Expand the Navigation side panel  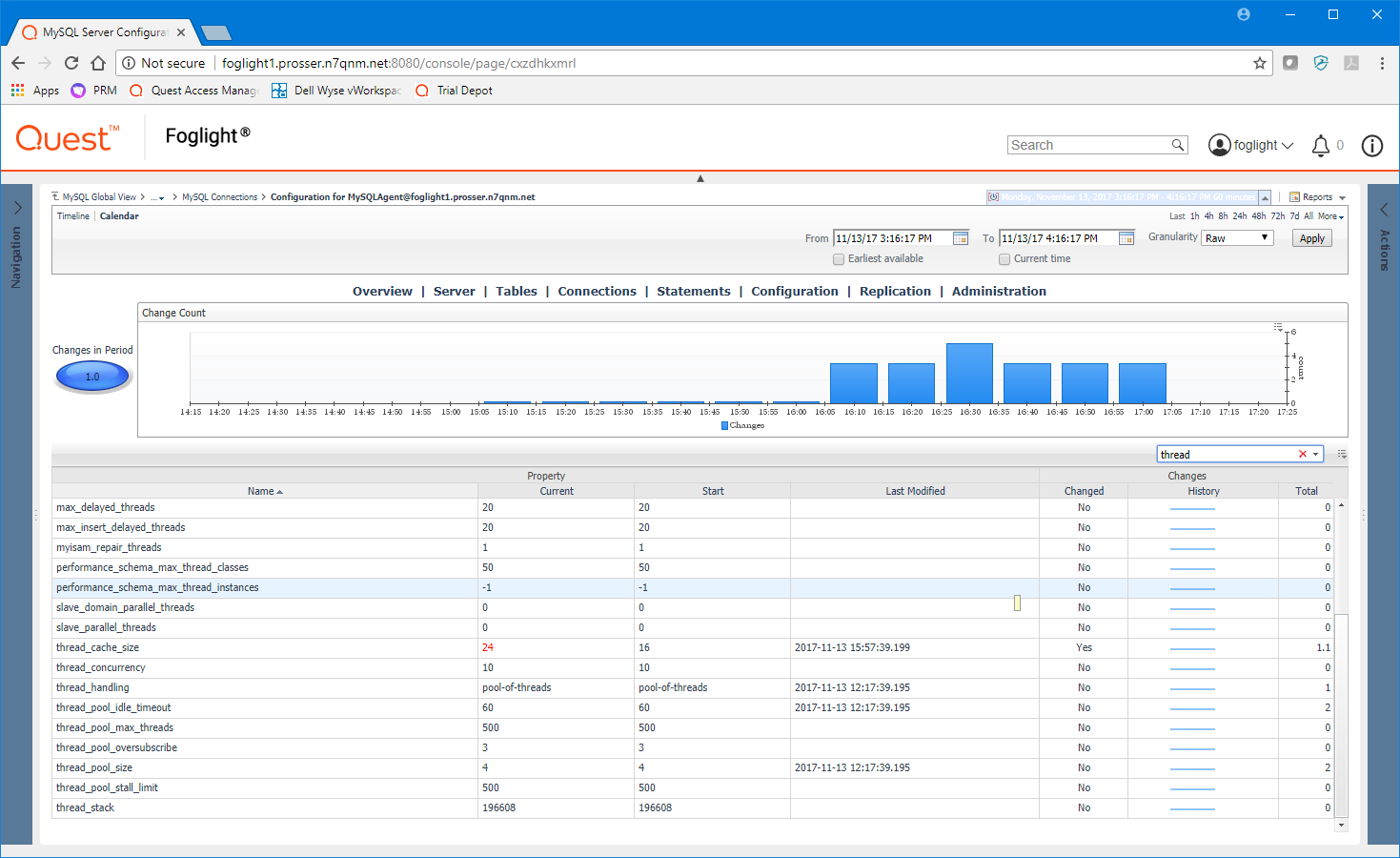coord(17,208)
